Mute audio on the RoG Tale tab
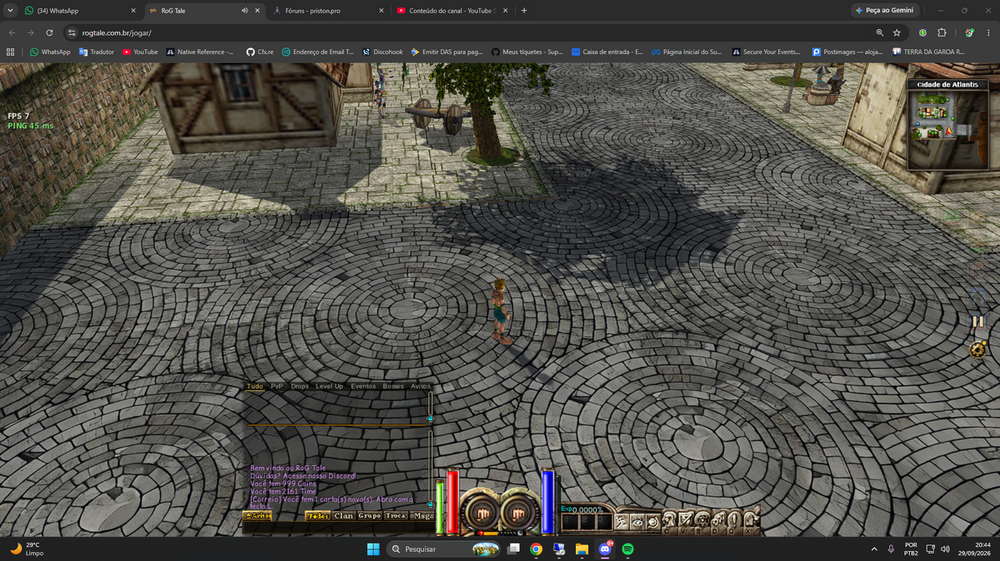Image resolution: width=1000 pixels, height=561 pixels. tap(244, 10)
